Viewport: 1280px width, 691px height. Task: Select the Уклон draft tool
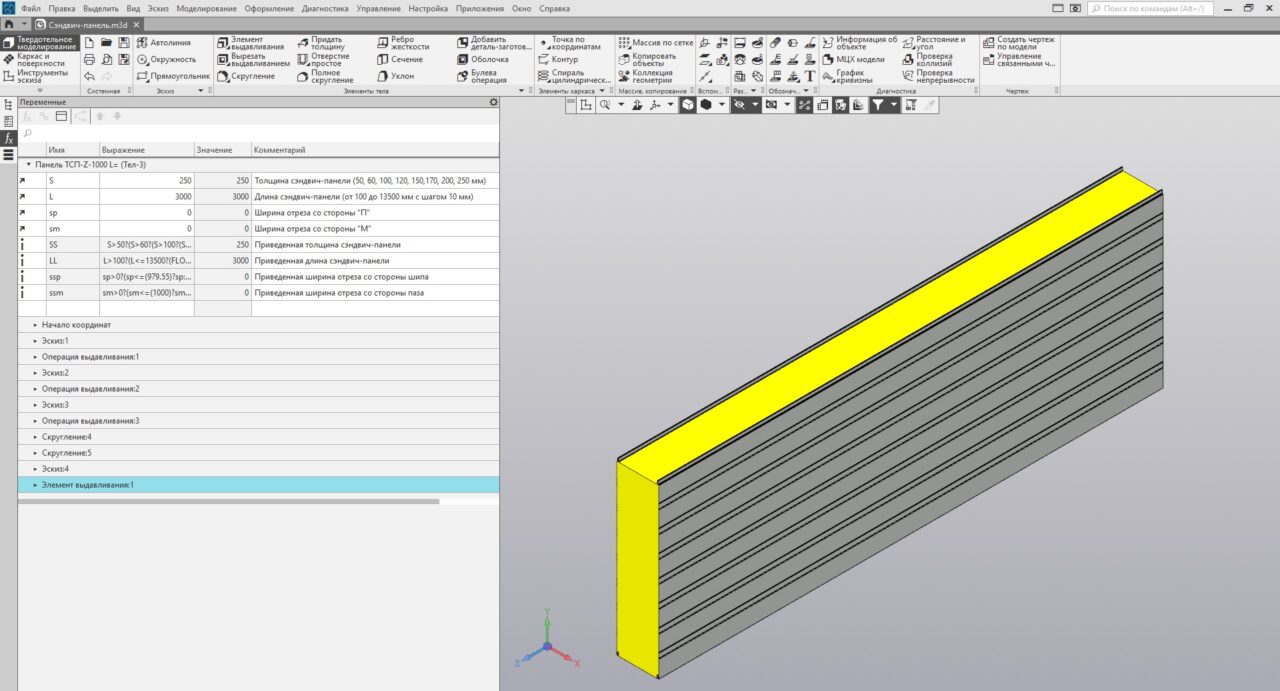tap(394, 76)
